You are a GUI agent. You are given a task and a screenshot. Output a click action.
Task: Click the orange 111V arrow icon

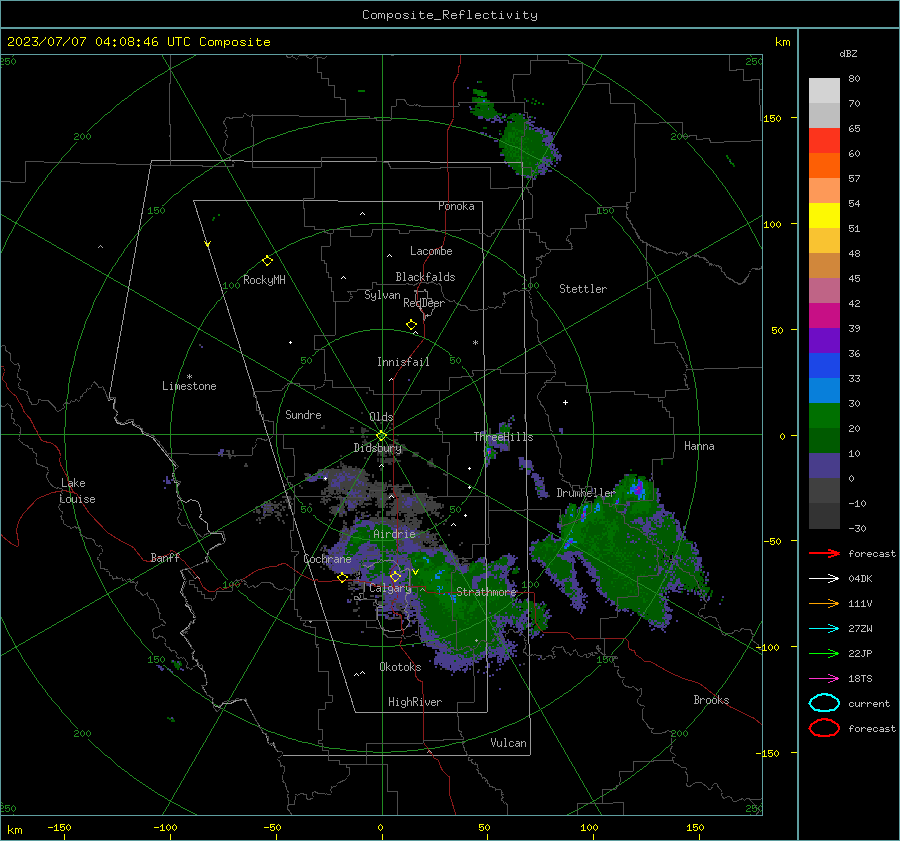pyautogui.click(x=824, y=603)
